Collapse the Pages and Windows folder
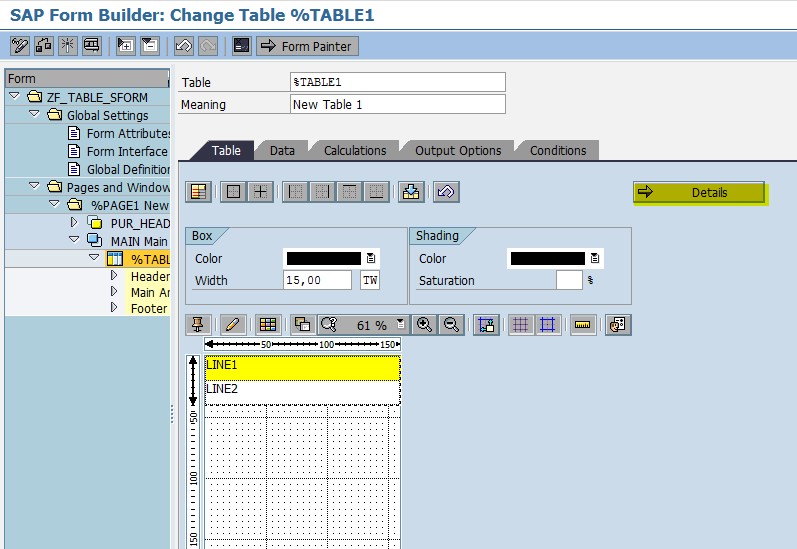The width and height of the screenshot is (797, 549). 34,186
